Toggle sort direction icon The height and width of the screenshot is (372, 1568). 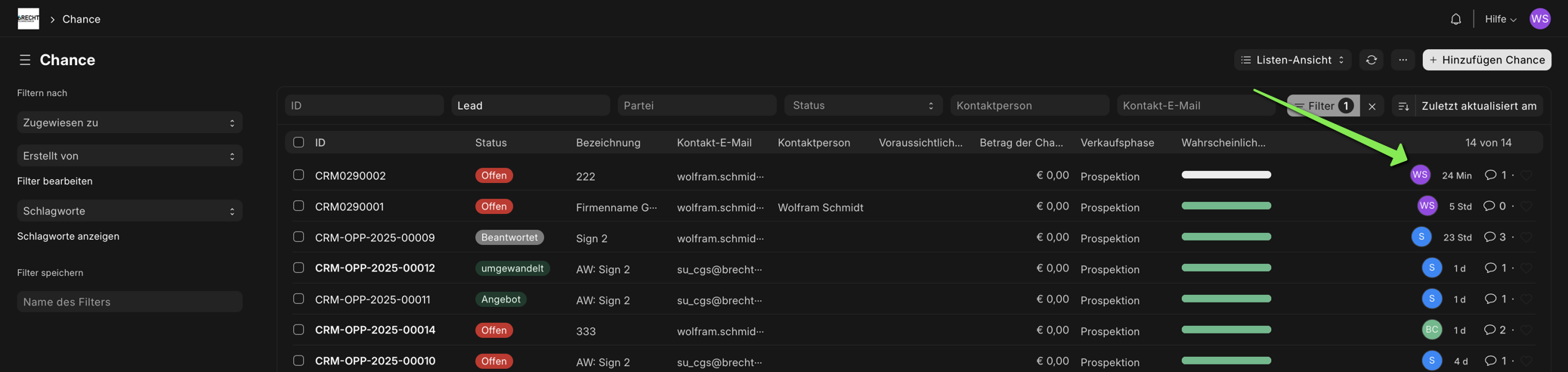click(x=1403, y=106)
